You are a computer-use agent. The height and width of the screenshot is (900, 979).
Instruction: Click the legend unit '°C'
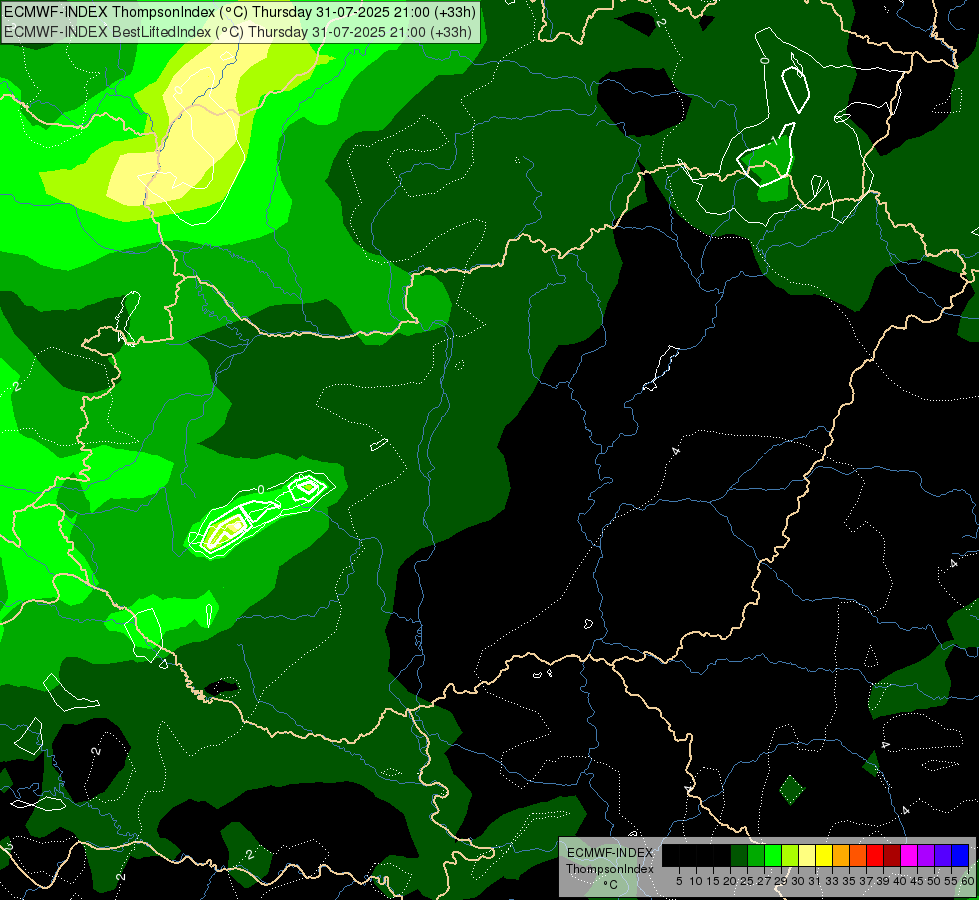(x=611, y=885)
